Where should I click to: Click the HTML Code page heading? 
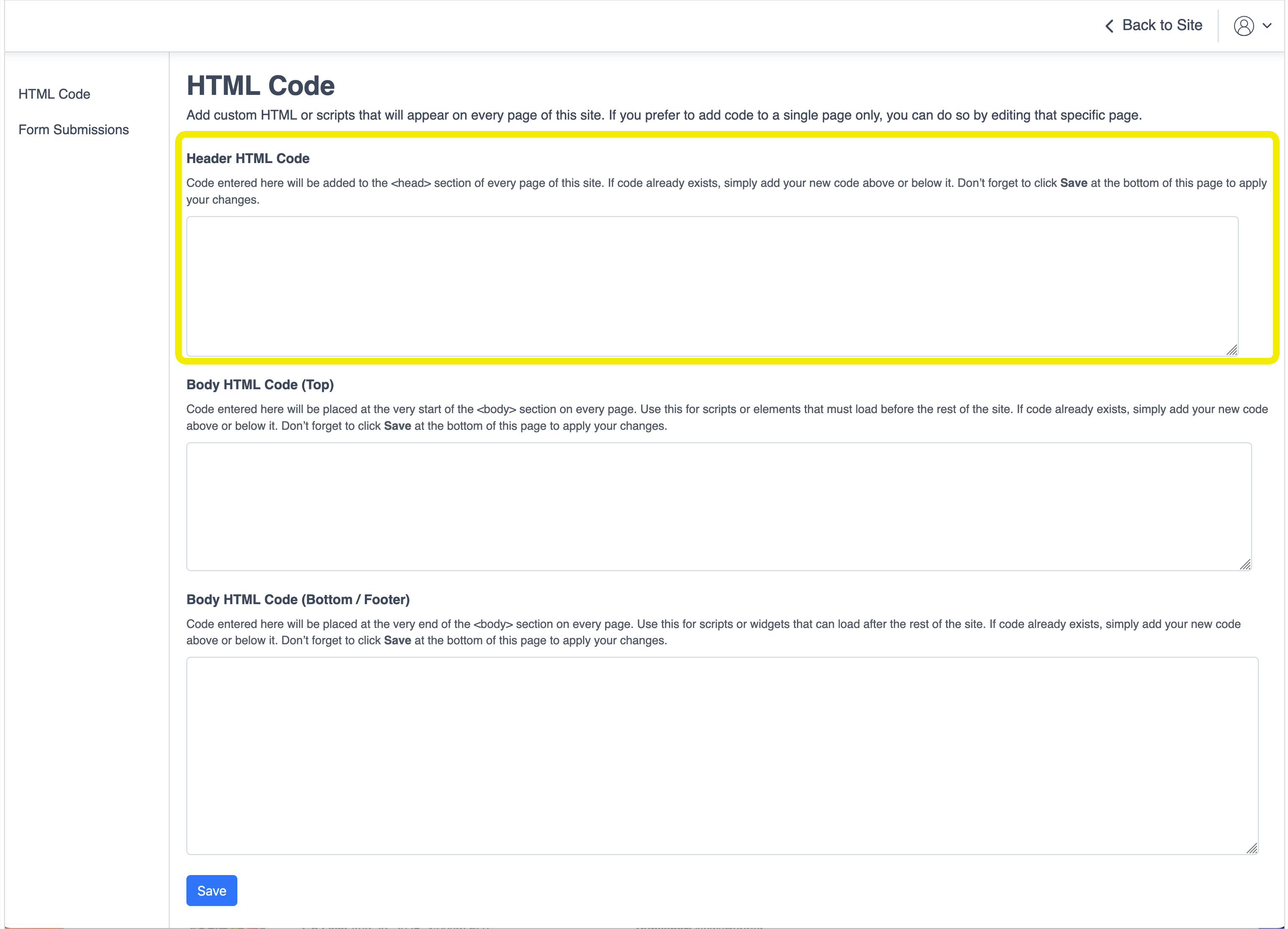(261, 86)
